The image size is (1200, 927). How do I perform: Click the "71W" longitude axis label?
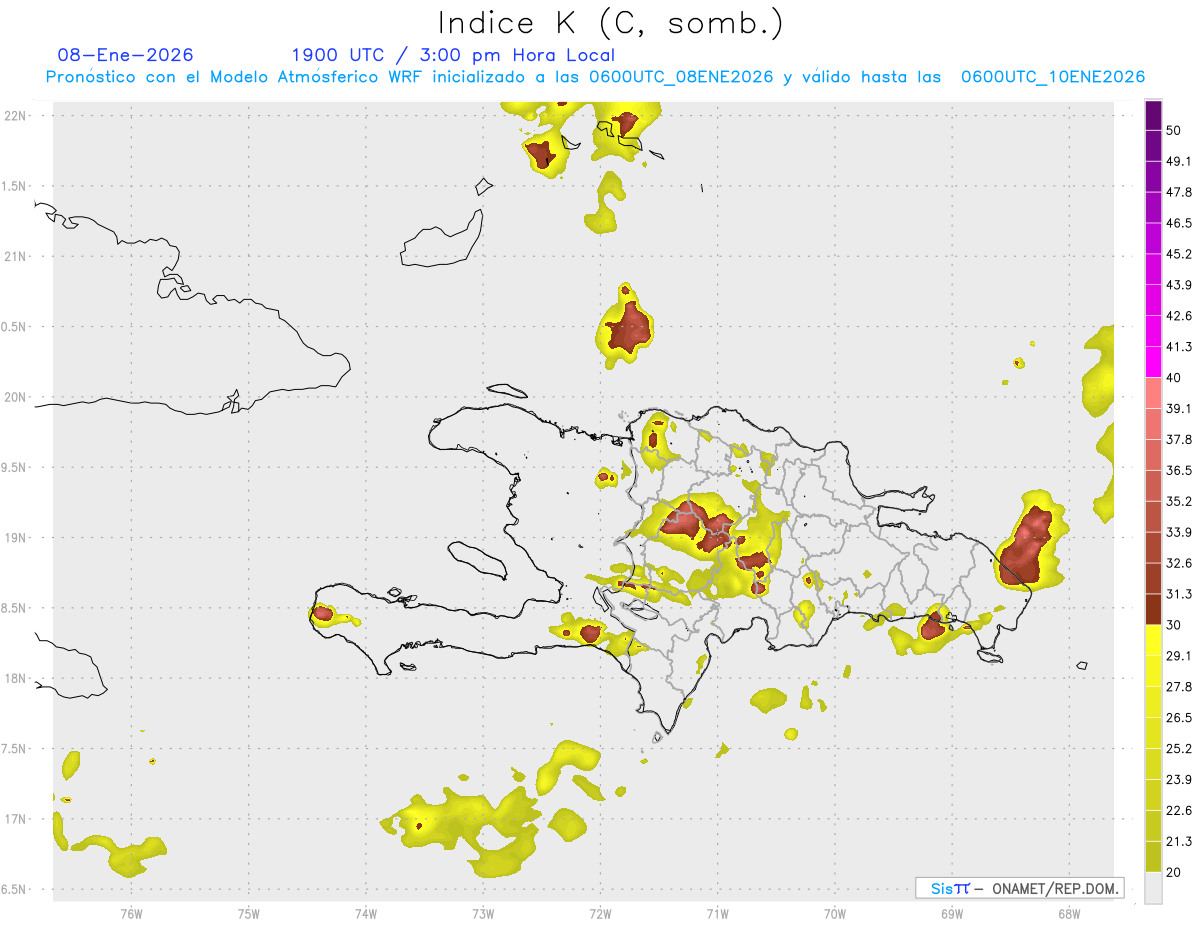tap(717, 913)
